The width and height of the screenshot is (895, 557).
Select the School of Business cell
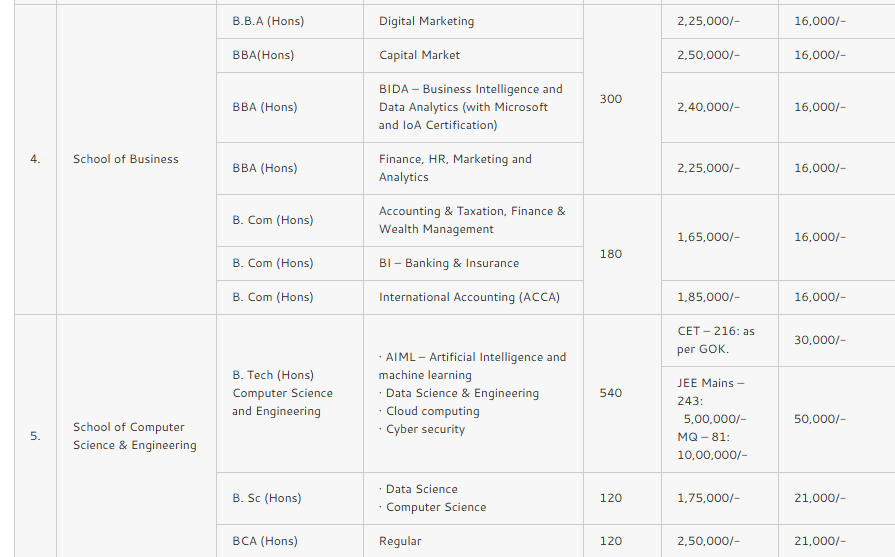126,159
